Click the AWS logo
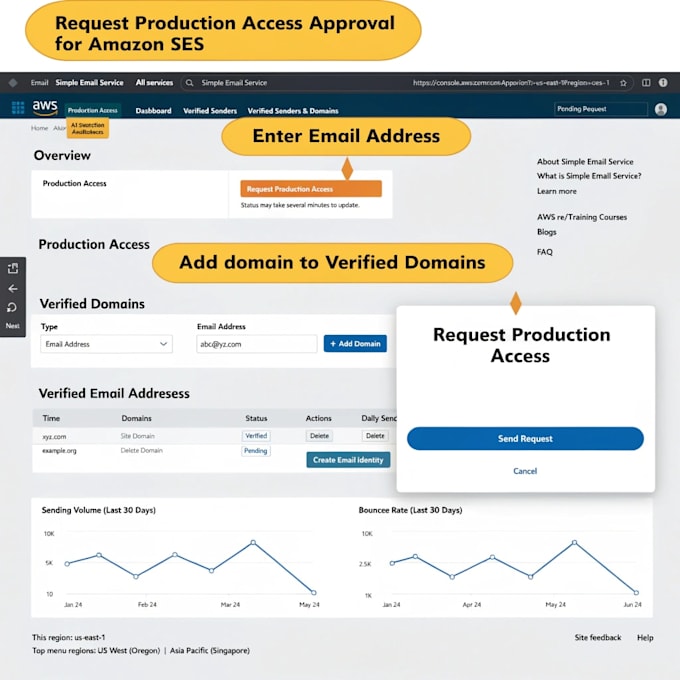This screenshot has width=680, height=680. coord(45,108)
